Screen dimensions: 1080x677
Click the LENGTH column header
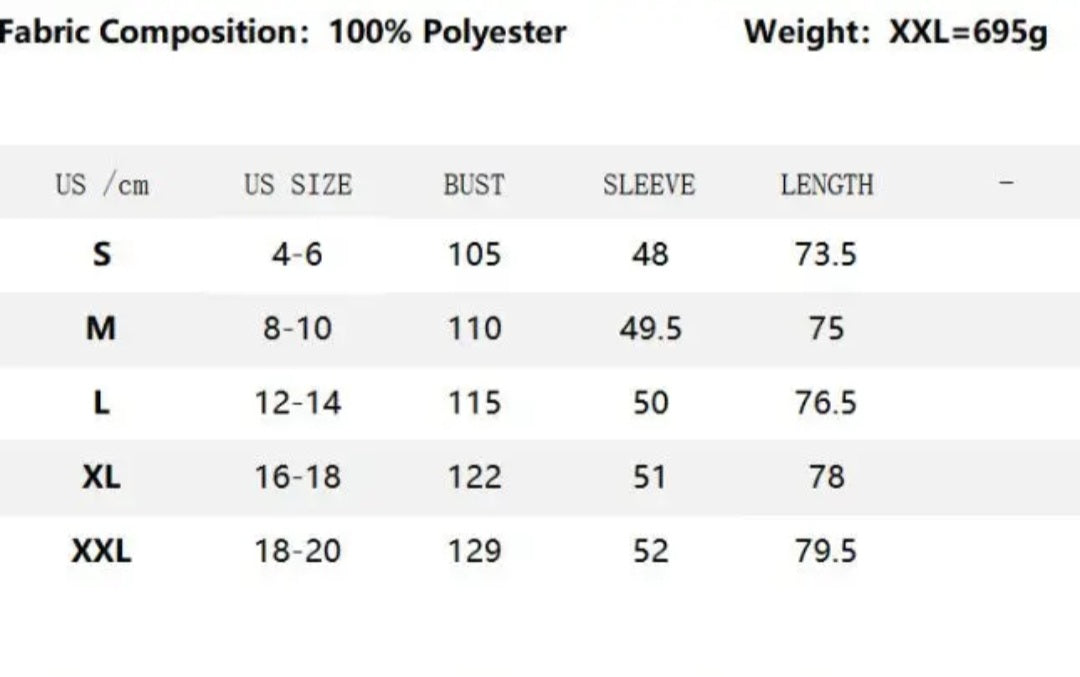point(827,185)
